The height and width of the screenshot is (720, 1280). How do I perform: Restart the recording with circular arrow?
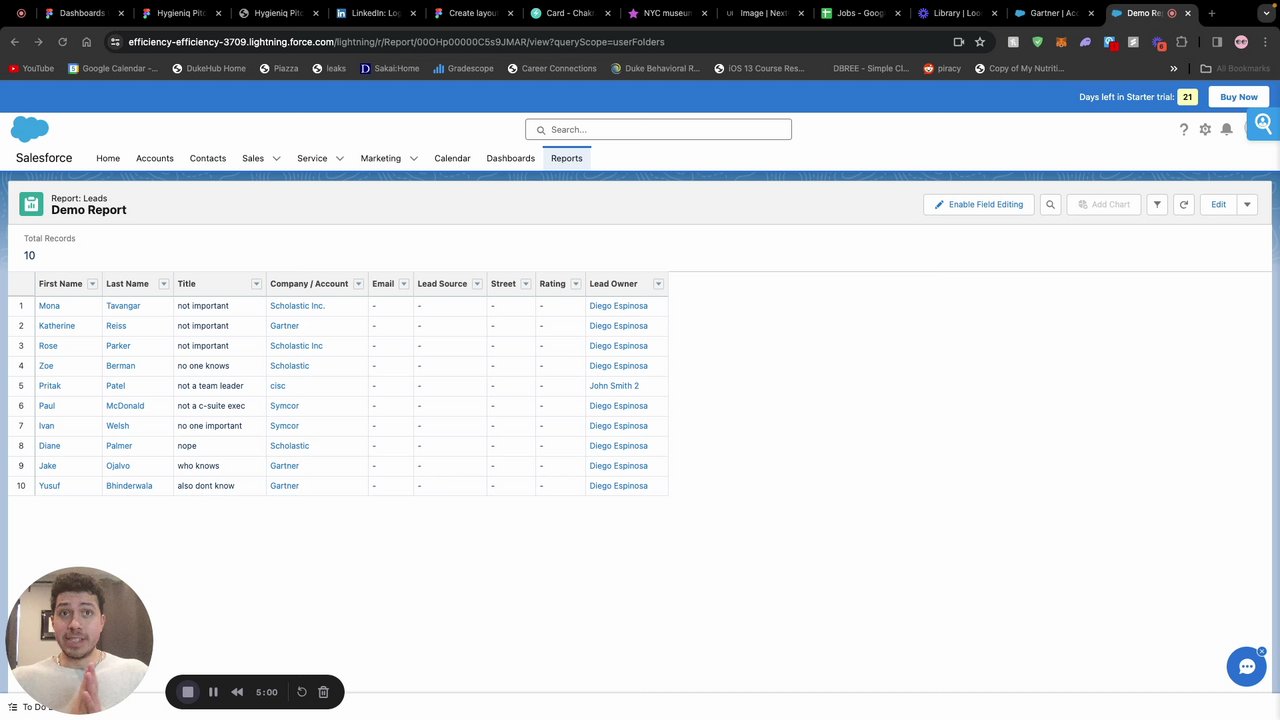click(x=302, y=692)
